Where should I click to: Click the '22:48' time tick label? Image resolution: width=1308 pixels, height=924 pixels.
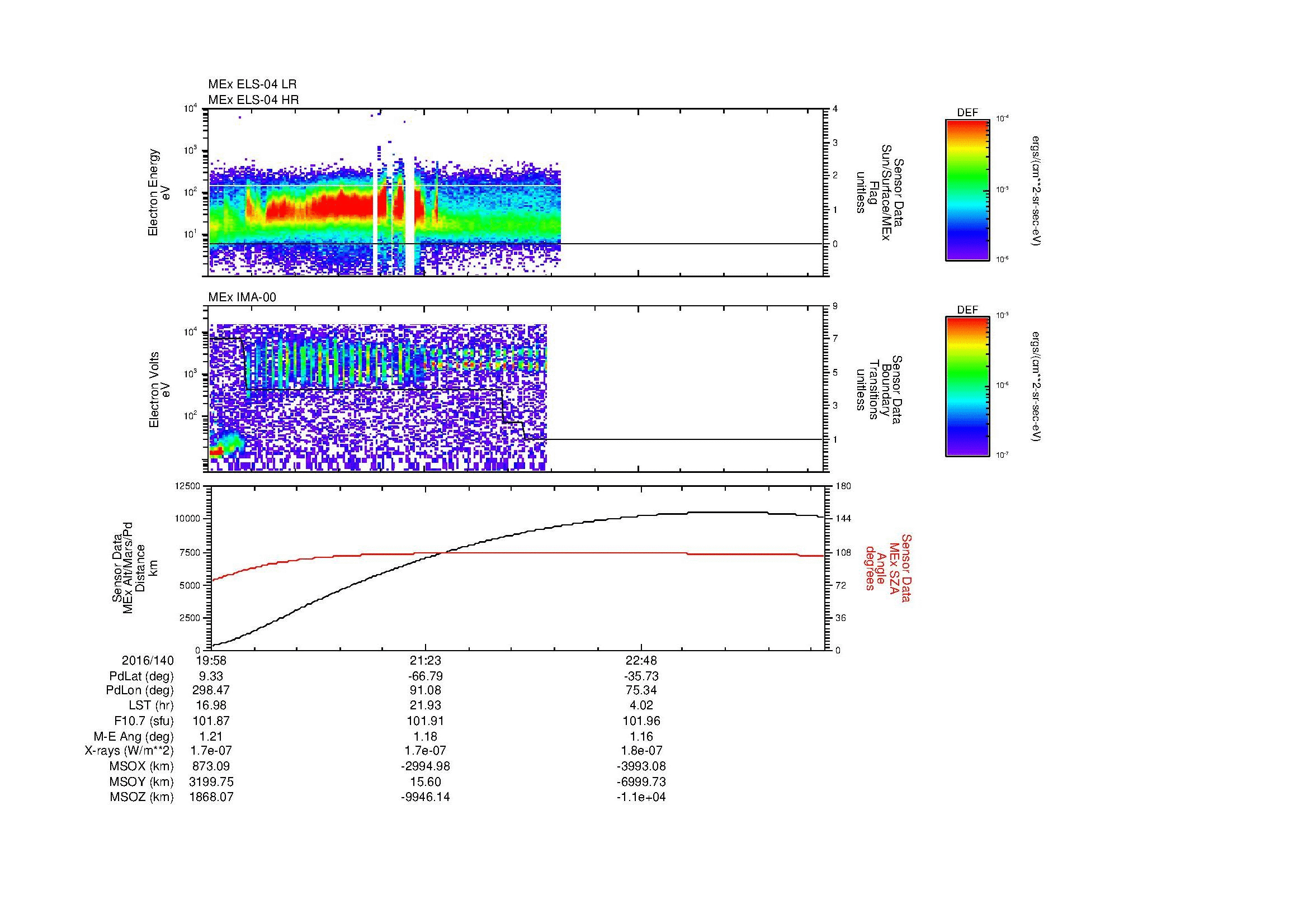point(641,660)
